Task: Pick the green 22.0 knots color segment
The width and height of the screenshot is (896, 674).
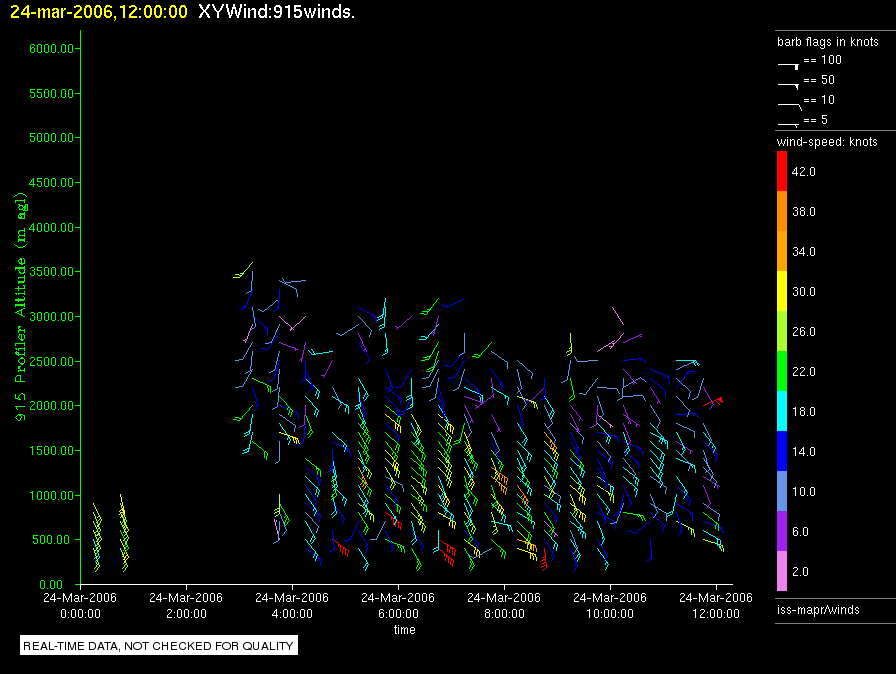Action: click(x=782, y=372)
